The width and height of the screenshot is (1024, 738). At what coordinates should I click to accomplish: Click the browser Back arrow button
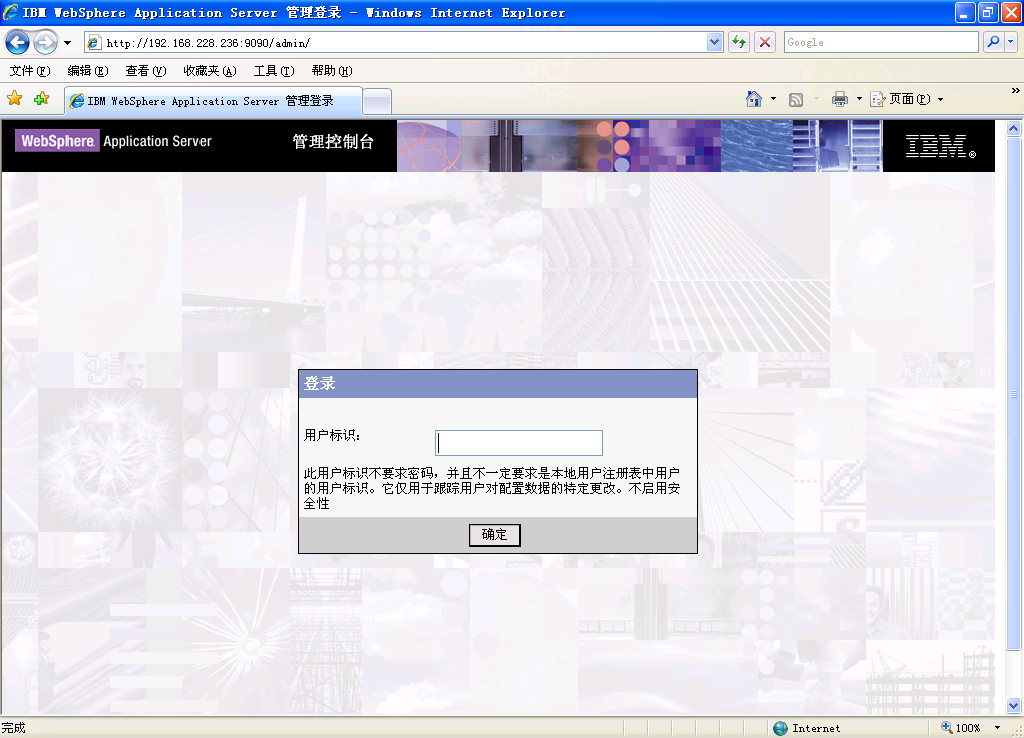pyautogui.click(x=17, y=42)
